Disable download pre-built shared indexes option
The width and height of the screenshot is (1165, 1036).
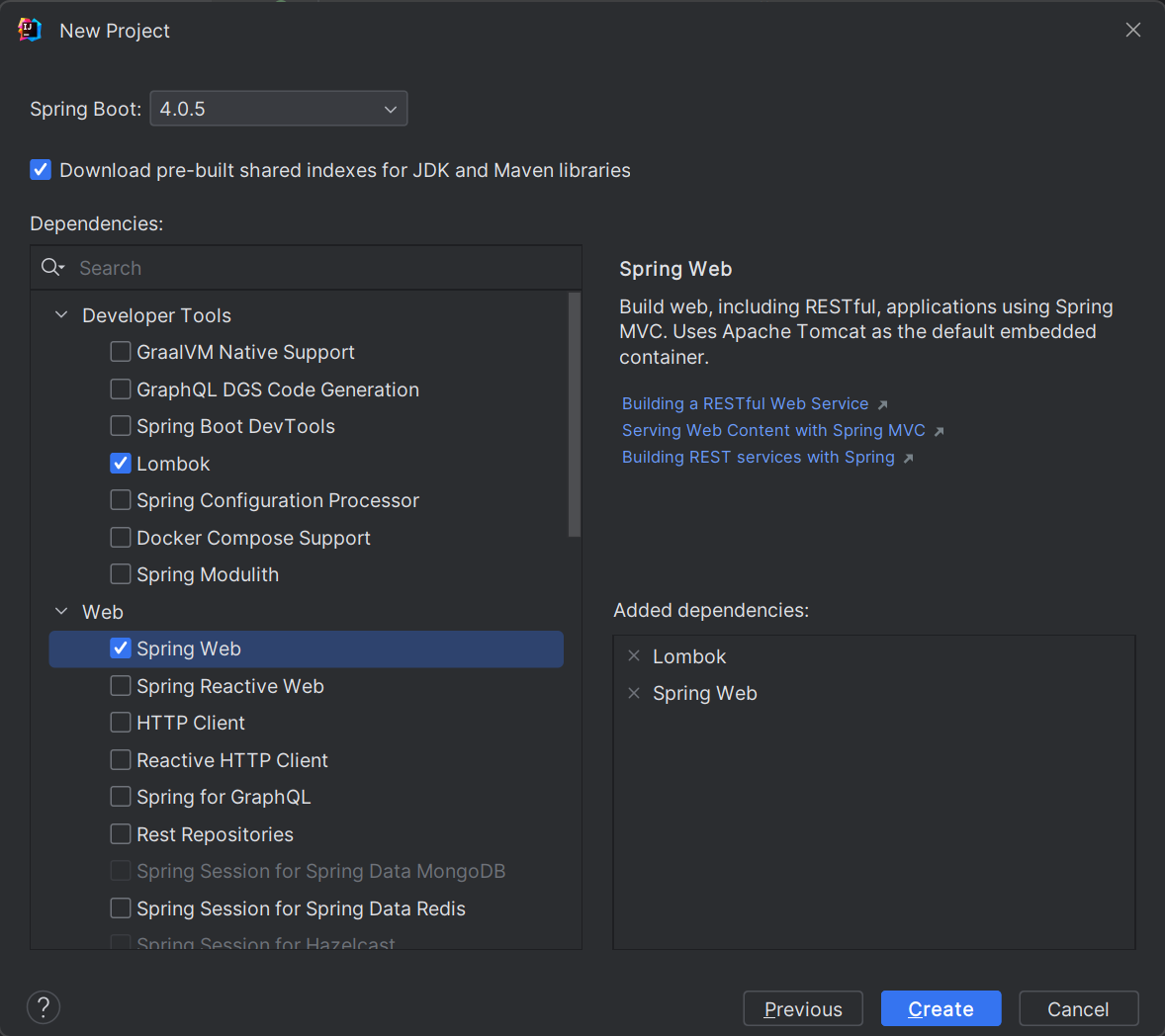(41, 170)
